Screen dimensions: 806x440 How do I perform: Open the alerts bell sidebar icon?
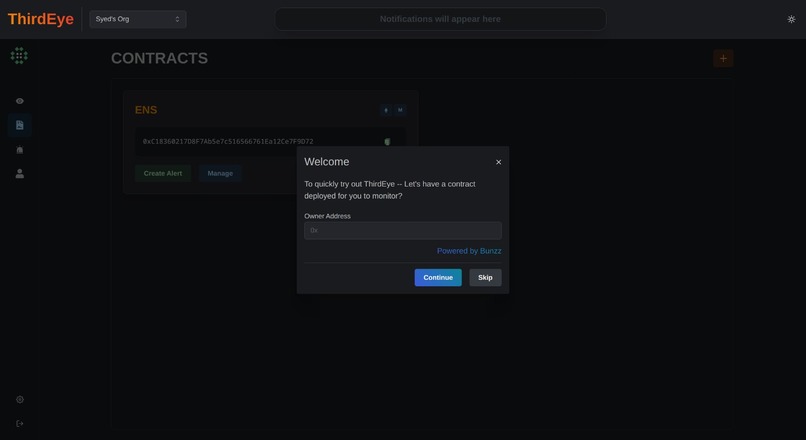[20, 150]
